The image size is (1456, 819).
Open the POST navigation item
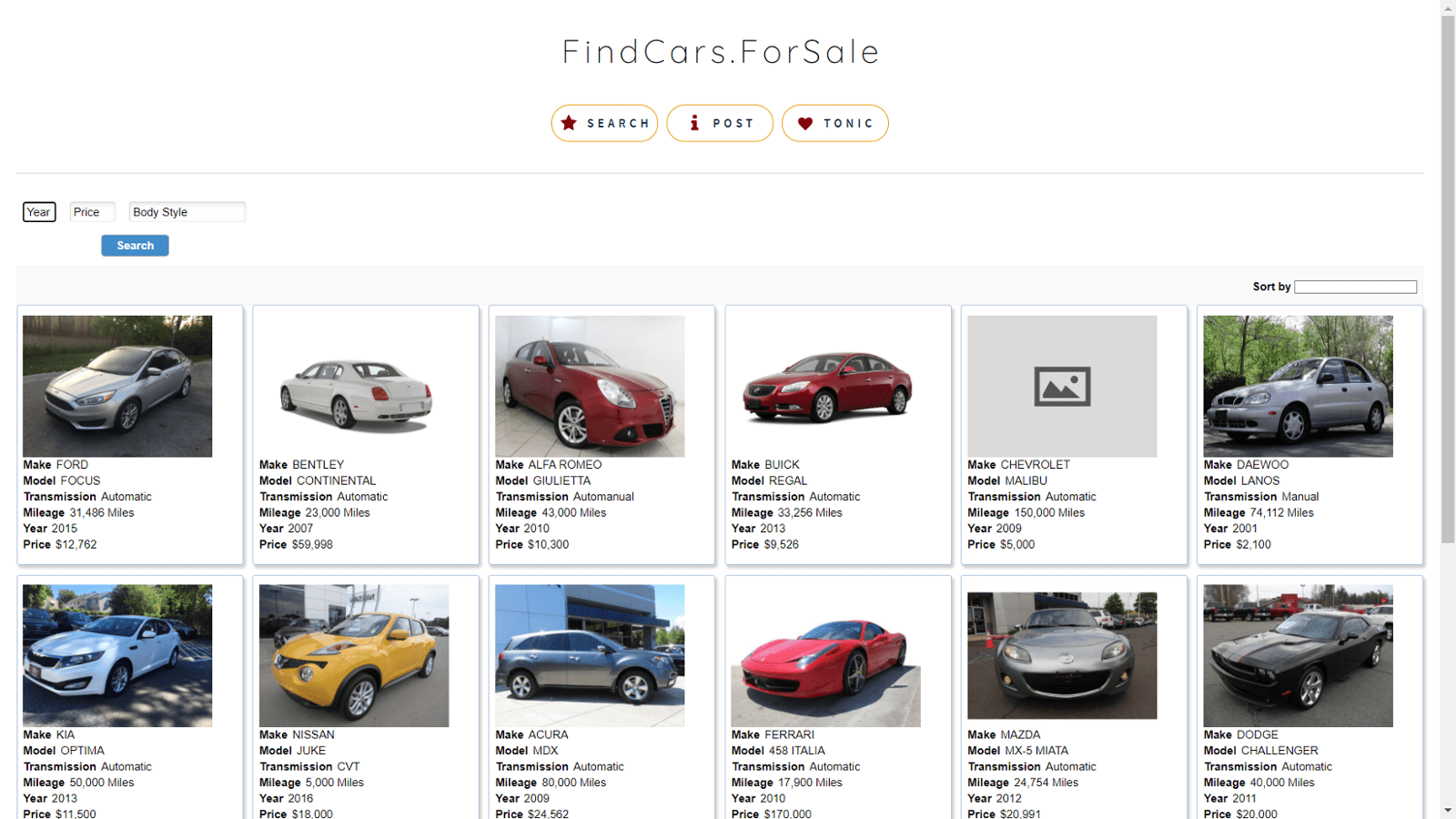[720, 123]
